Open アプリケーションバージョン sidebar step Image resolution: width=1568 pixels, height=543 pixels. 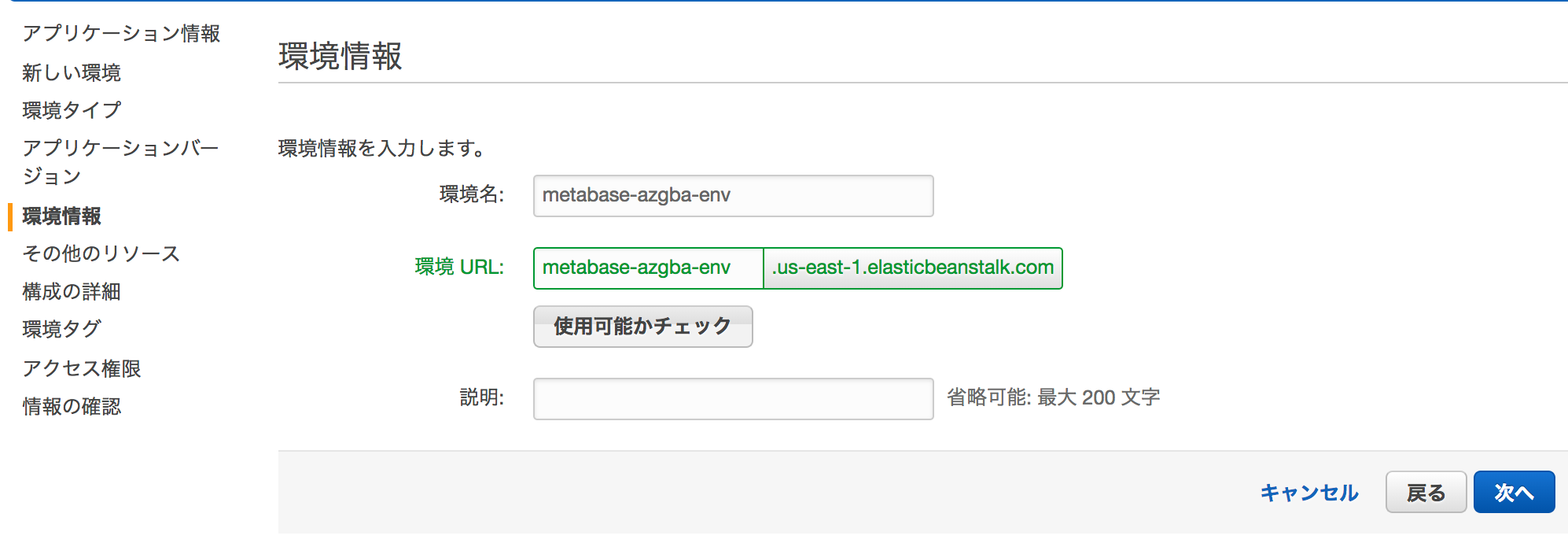(x=121, y=162)
